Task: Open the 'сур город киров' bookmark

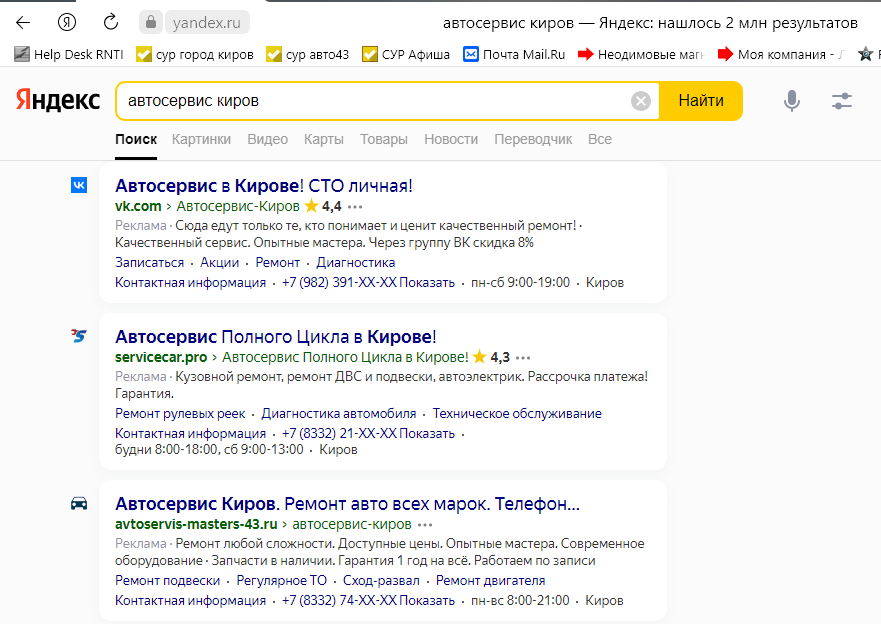Action: [x=195, y=54]
